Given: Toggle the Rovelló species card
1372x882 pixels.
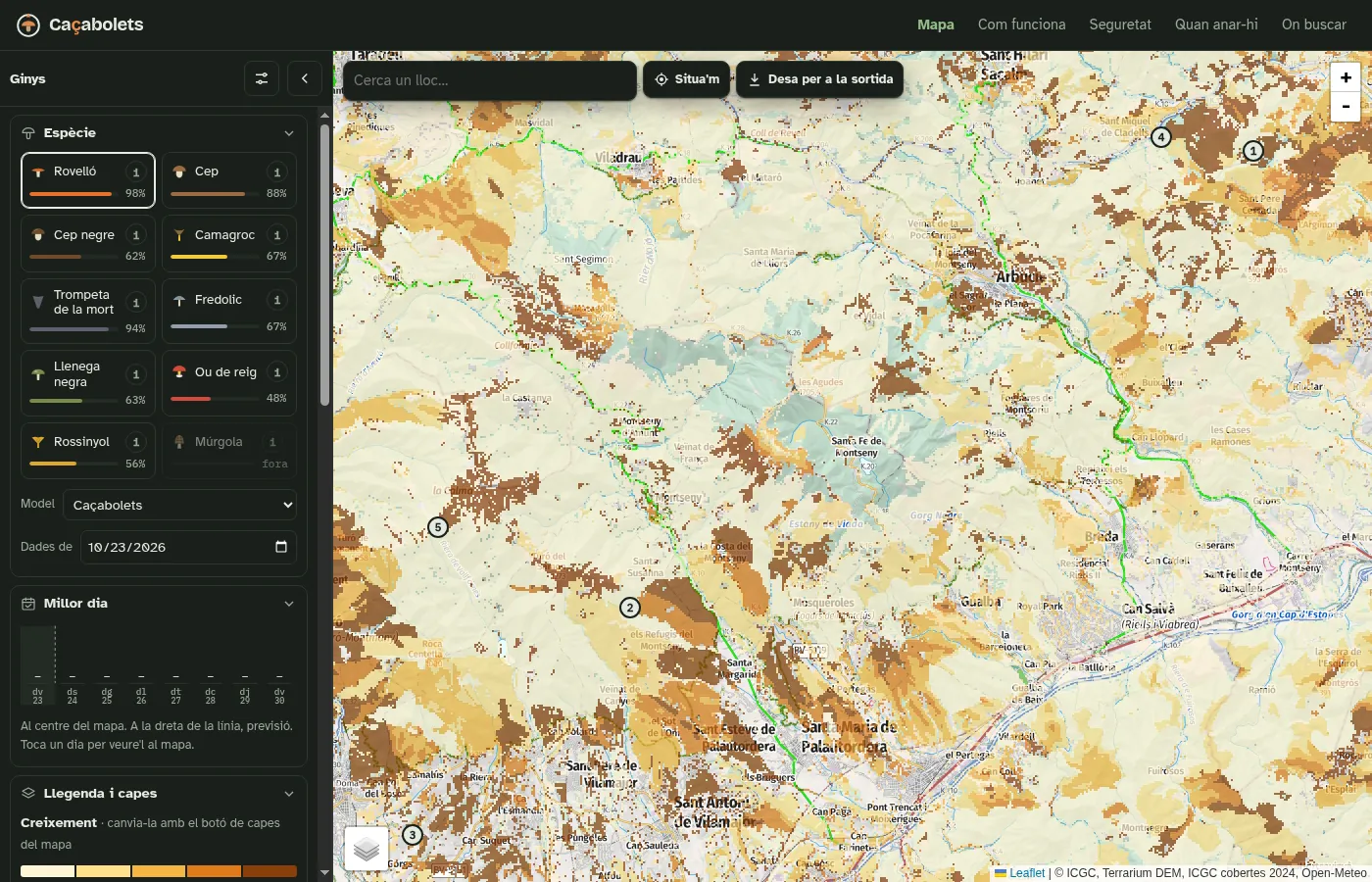Looking at the screenshot, I should coord(88,180).
